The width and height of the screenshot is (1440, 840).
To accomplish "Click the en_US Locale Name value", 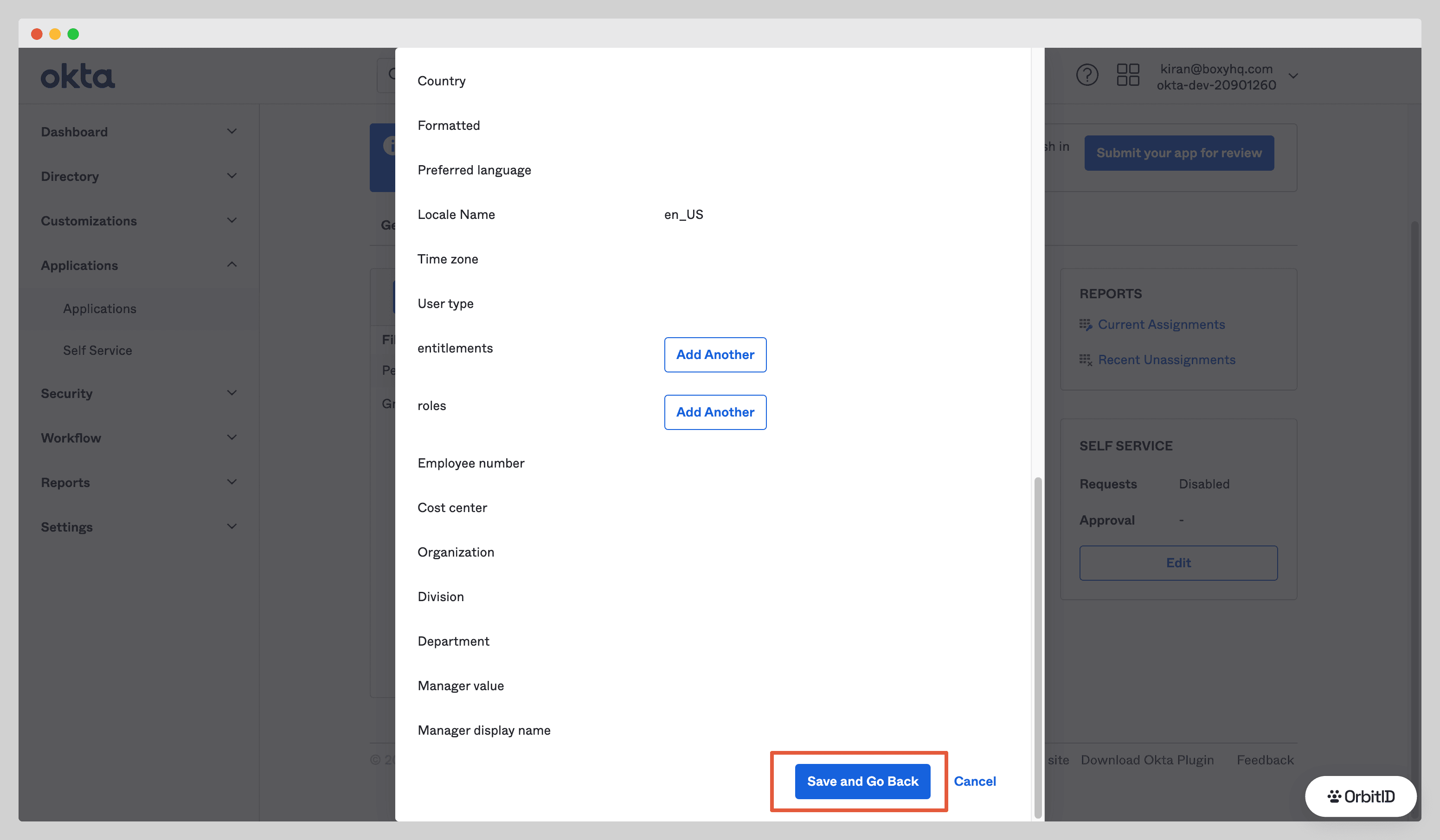I will [x=683, y=214].
